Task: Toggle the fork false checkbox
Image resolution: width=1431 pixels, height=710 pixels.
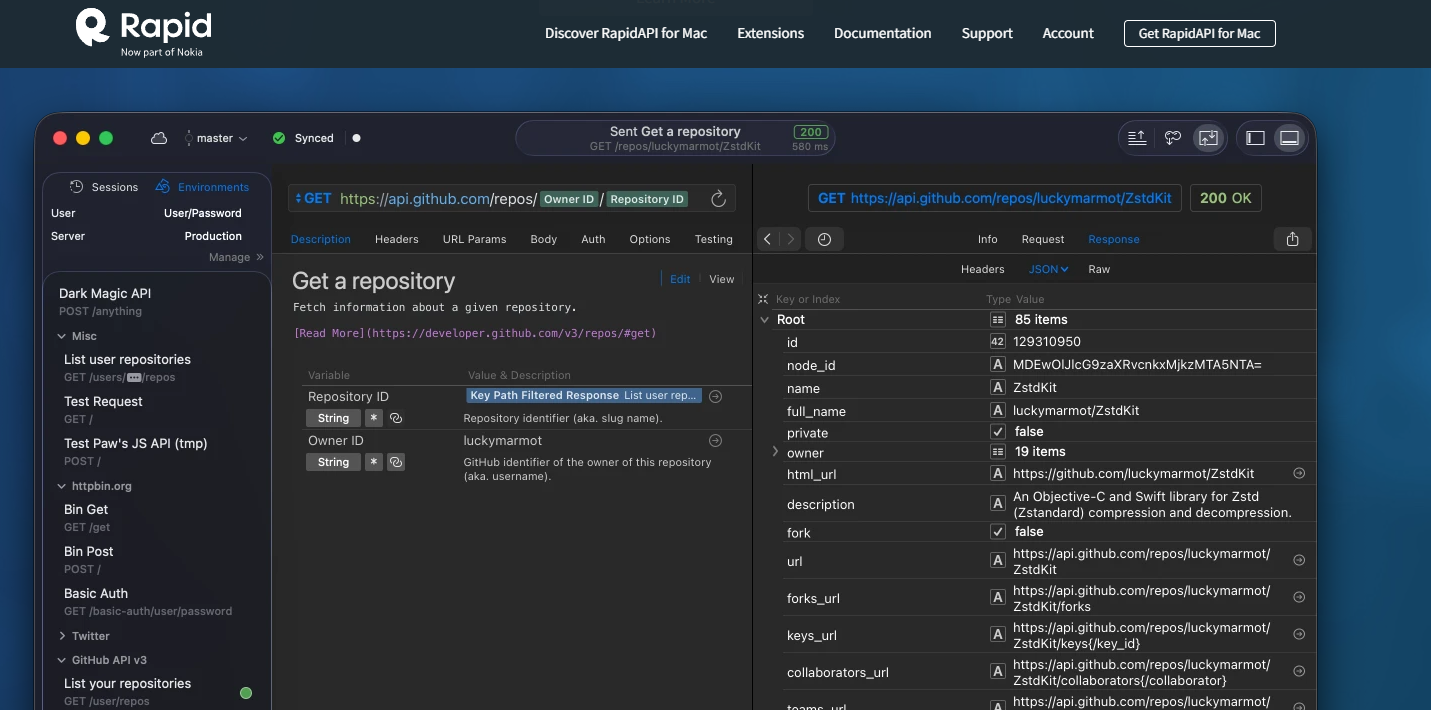Action: (x=997, y=532)
